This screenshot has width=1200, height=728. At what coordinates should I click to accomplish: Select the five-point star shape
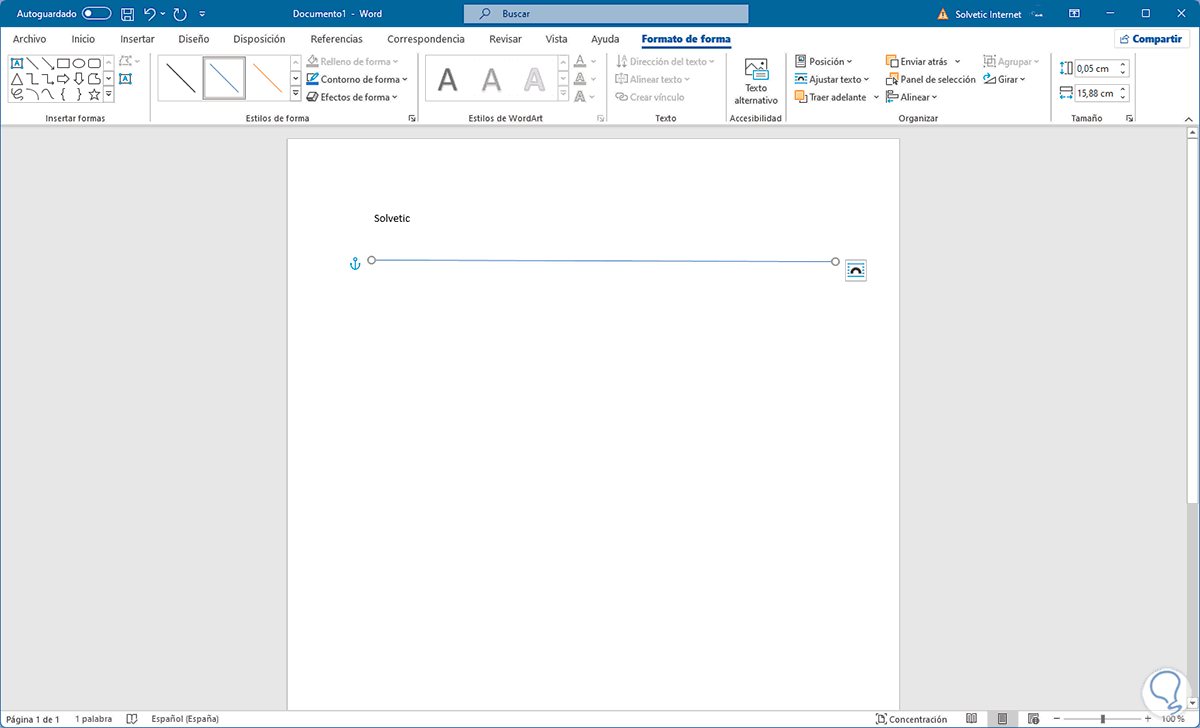[x=94, y=94]
